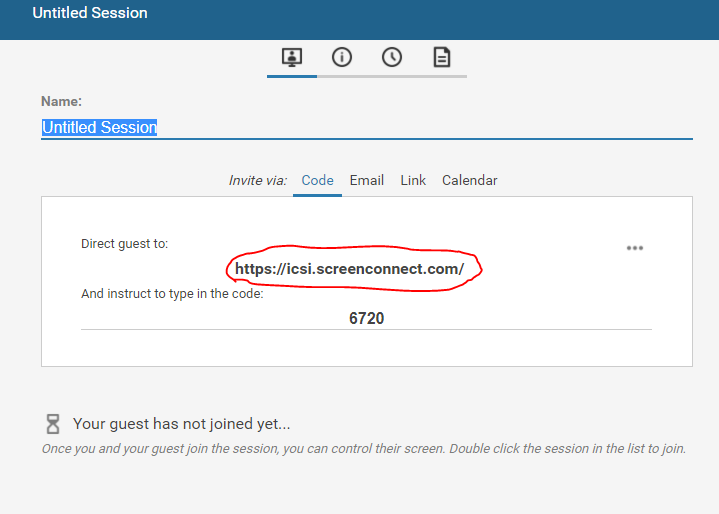This screenshot has width=719, height=514.
Task: Select the Code invite tab
Action: pyautogui.click(x=317, y=180)
